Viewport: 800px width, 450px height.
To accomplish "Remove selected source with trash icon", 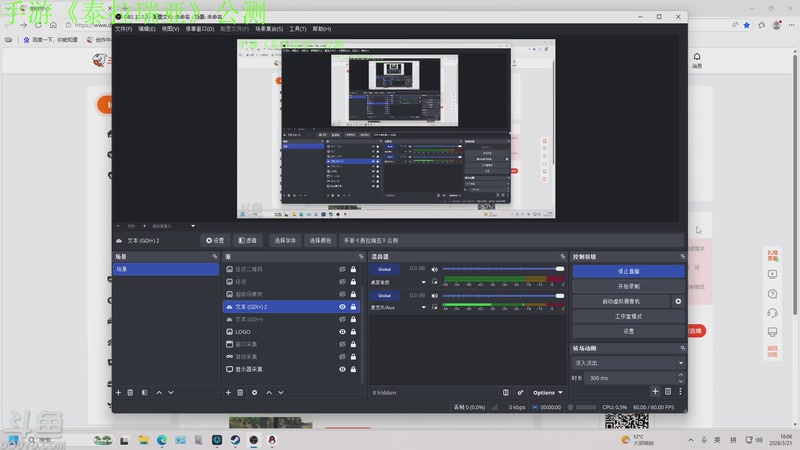I will coord(240,392).
